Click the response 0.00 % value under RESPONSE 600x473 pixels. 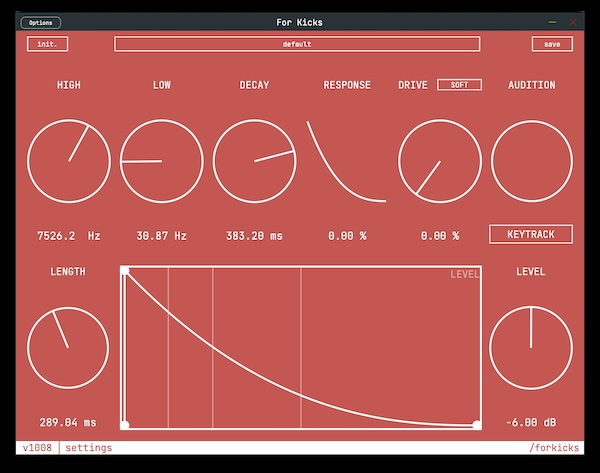click(347, 236)
